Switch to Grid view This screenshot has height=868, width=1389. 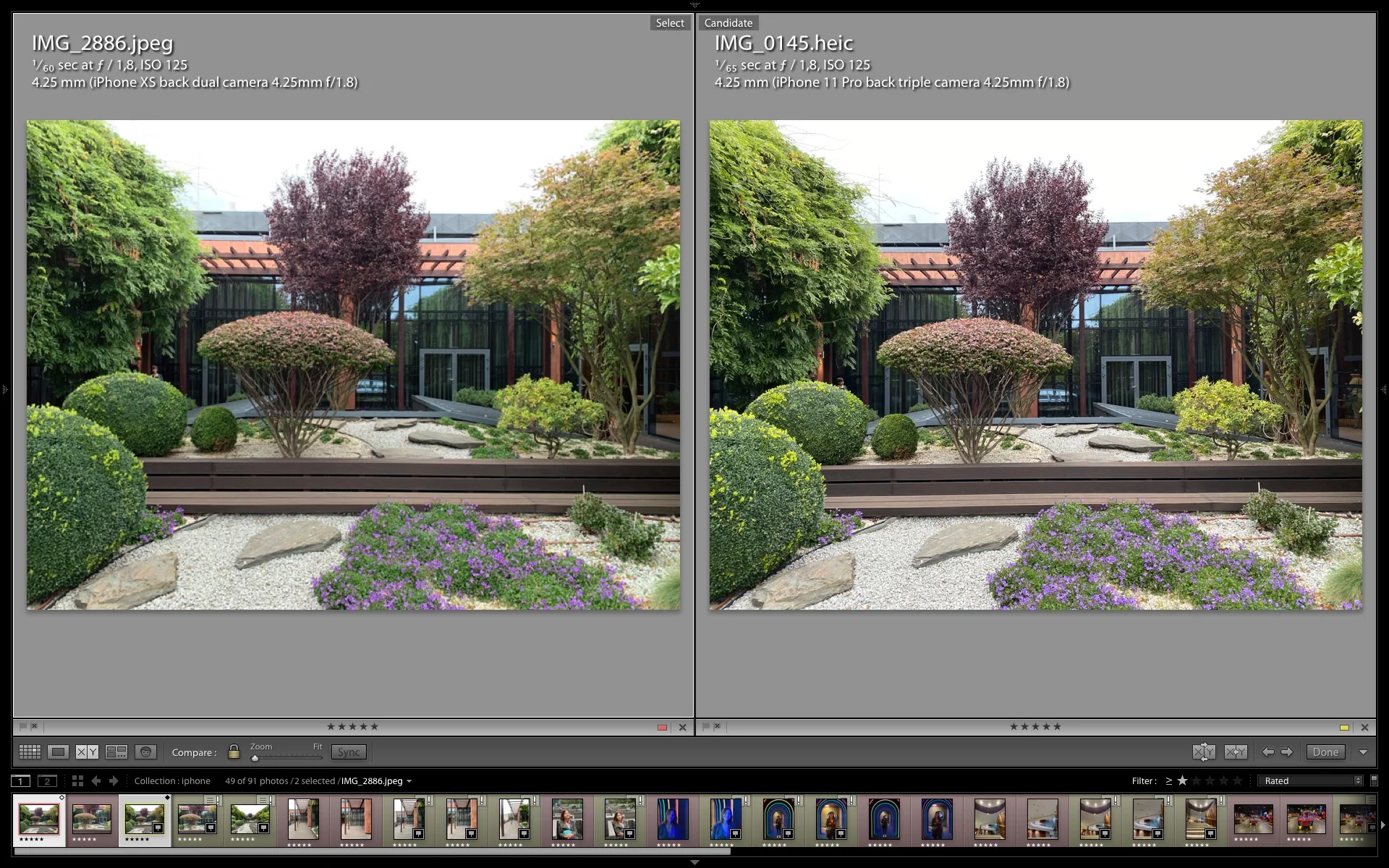[30, 752]
